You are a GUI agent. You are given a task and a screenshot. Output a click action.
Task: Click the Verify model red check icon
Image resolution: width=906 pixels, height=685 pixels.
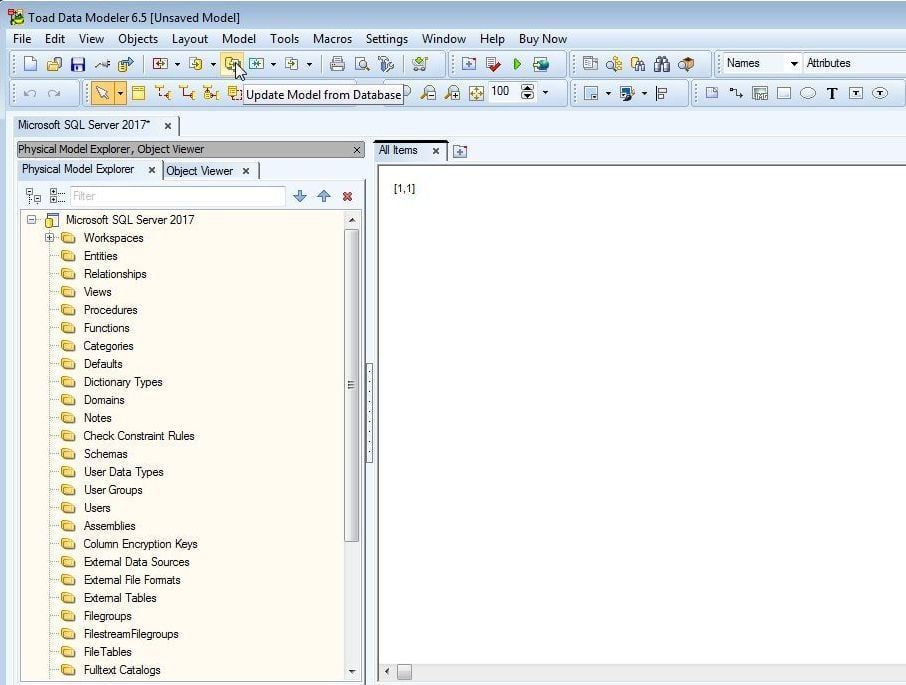click(493, 64)
